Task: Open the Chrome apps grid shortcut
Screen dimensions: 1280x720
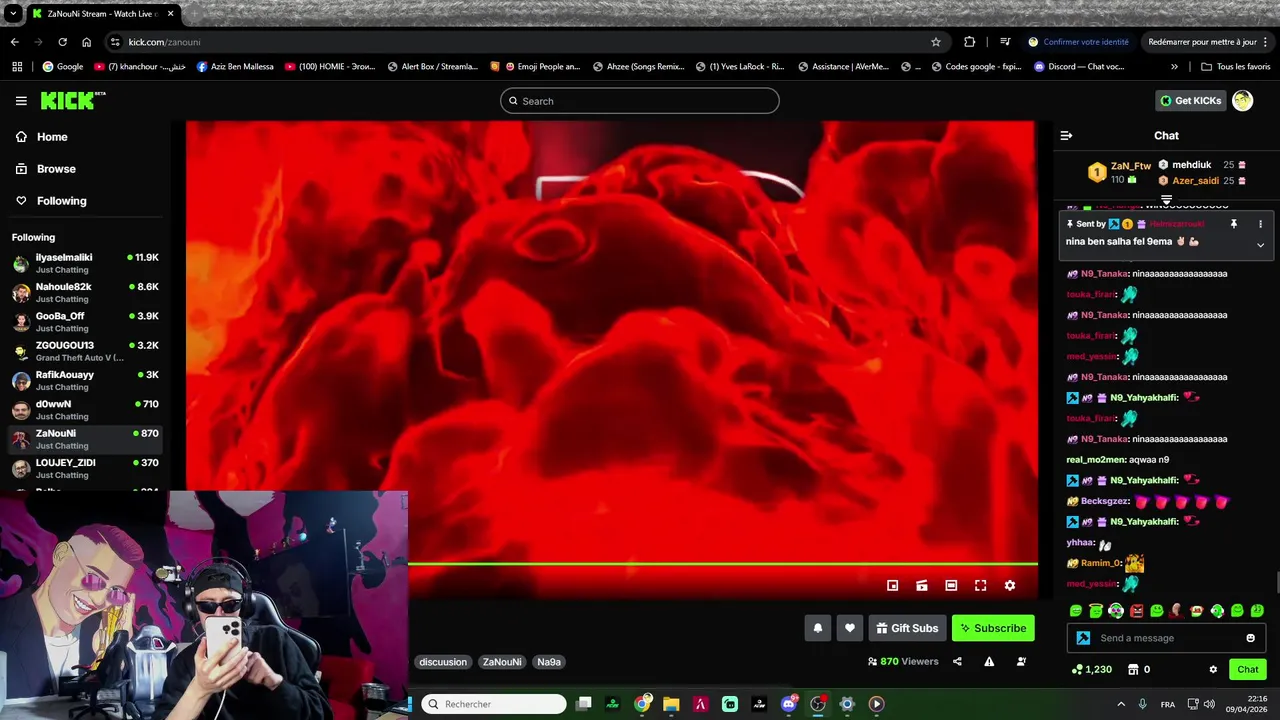Action: 17,67
